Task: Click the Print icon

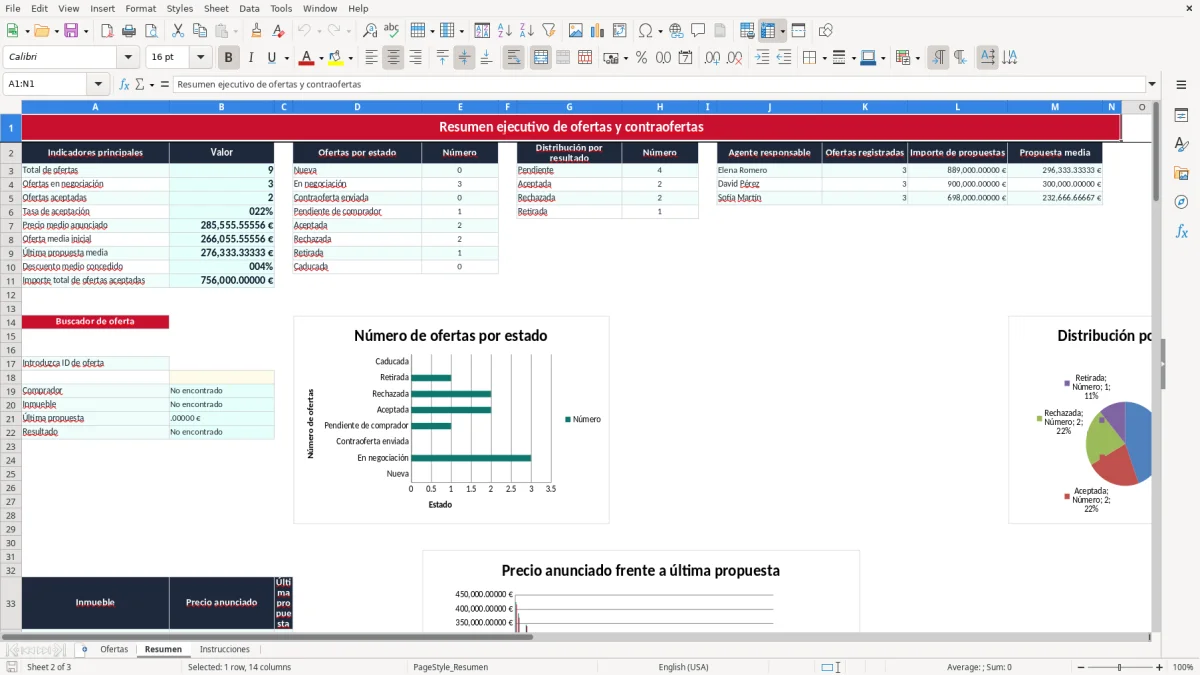Action: coord(129,31)
